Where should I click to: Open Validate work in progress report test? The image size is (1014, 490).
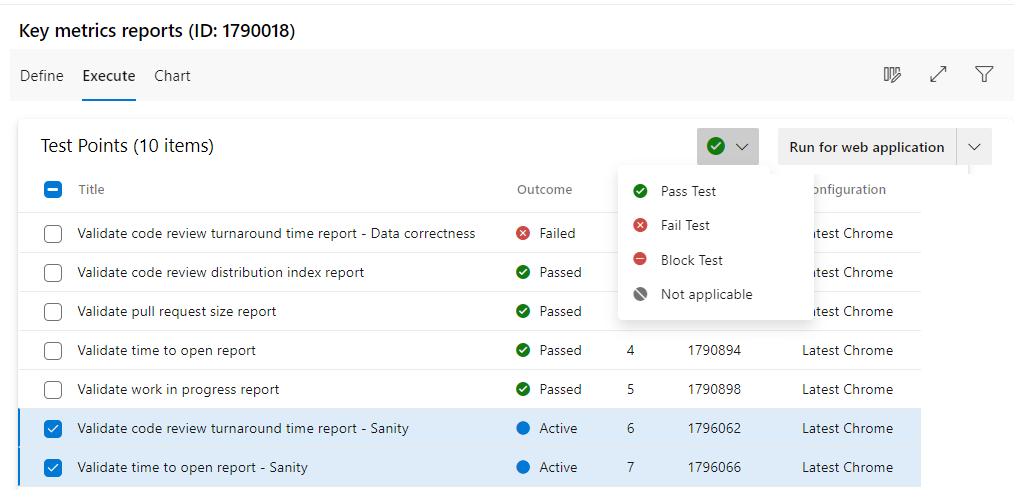pyautogui.click(x=178, y=389)
